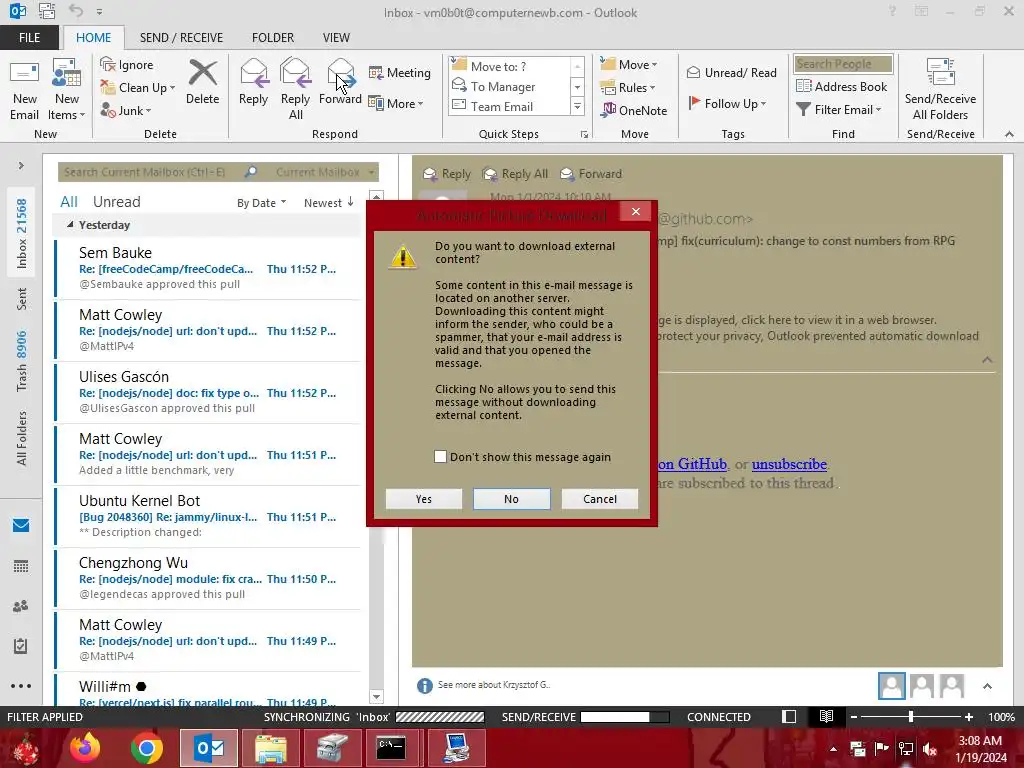Open the FILE tab
Image resolution: width=1024 pixels, height=768 pixels.
pyautogui.click(x=29, y=38)
